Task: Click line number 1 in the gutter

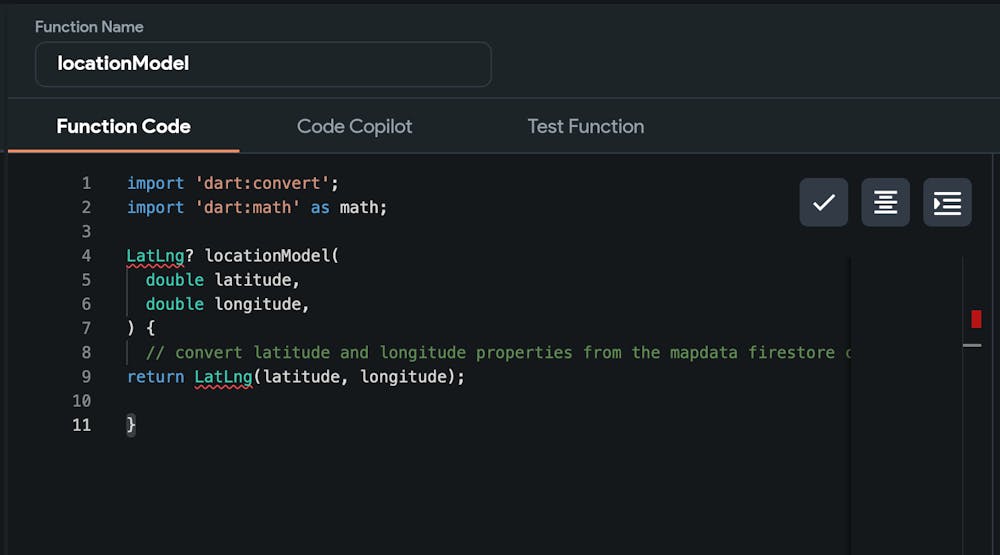Action: click(x=86, y=183)
